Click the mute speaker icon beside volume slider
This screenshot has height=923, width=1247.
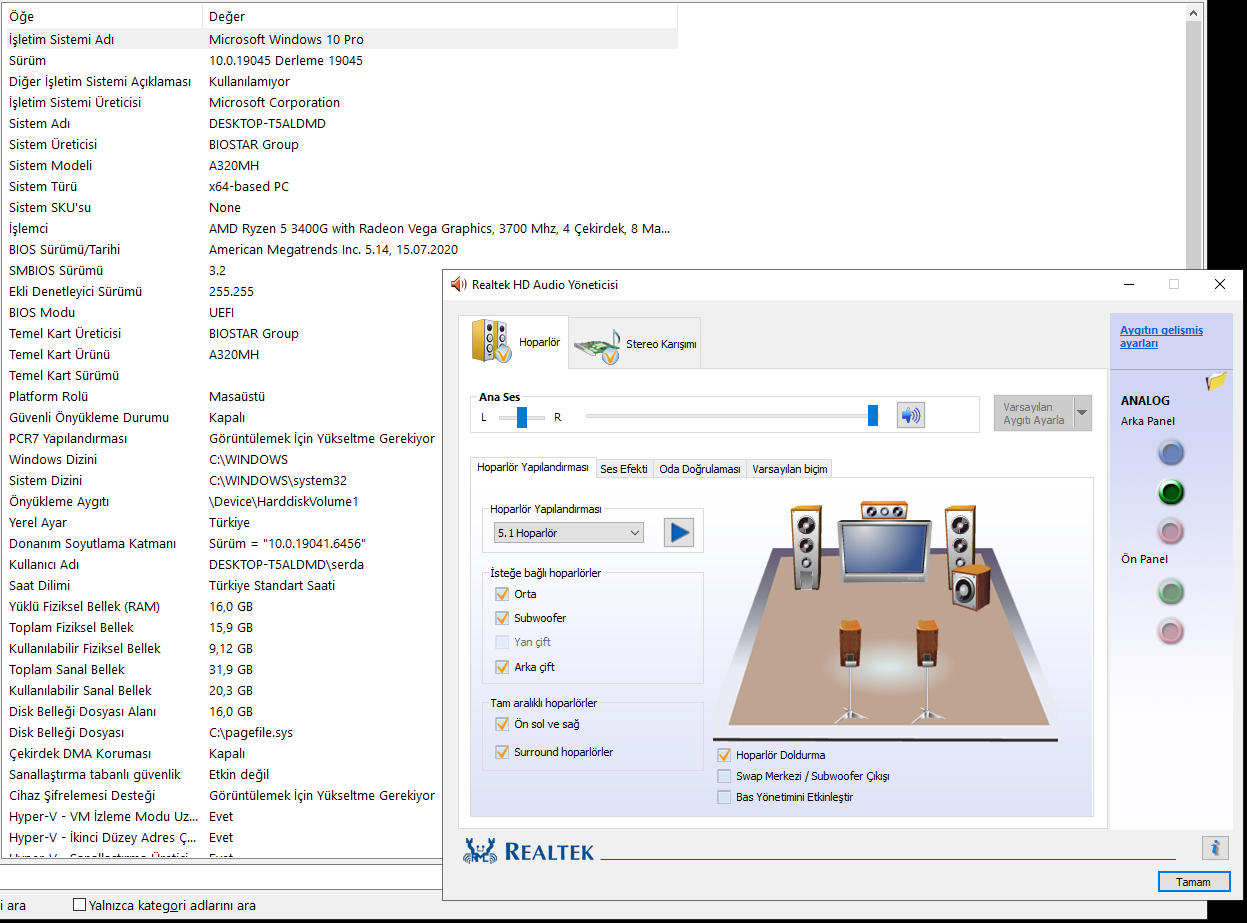point(910,416)
